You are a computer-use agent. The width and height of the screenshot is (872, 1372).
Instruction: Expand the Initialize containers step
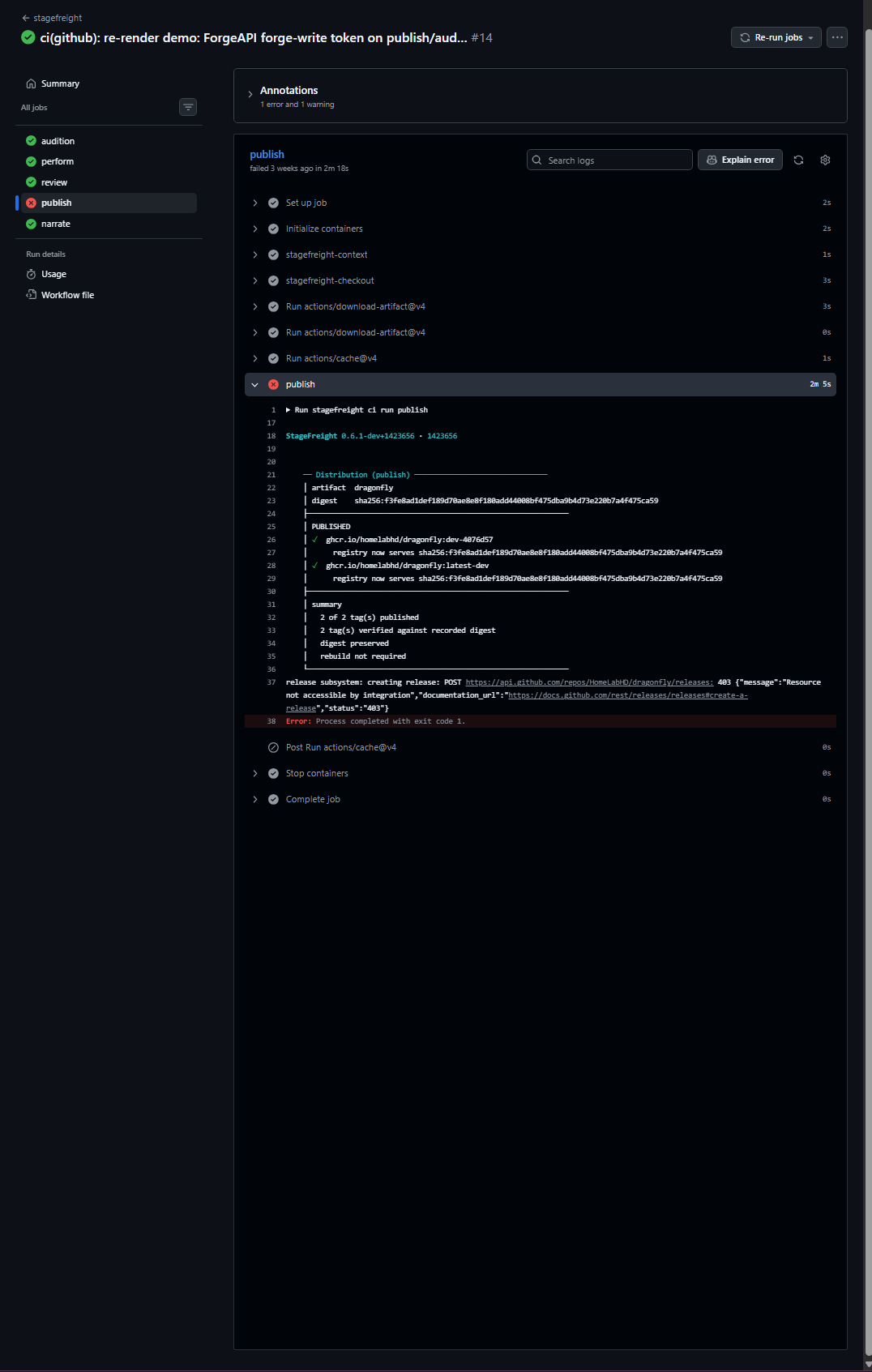541,229
